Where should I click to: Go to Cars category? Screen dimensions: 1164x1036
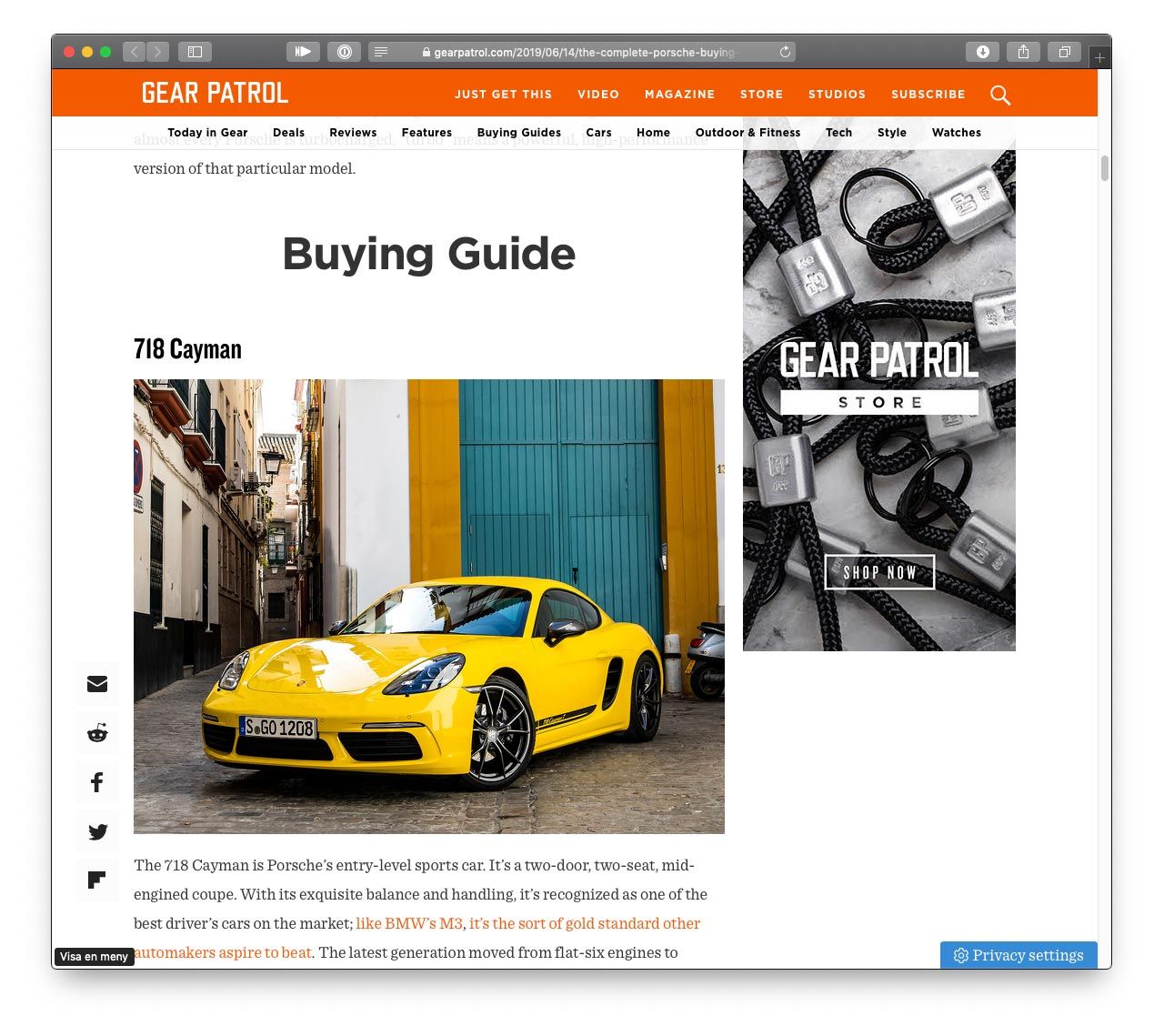point(598,133)
